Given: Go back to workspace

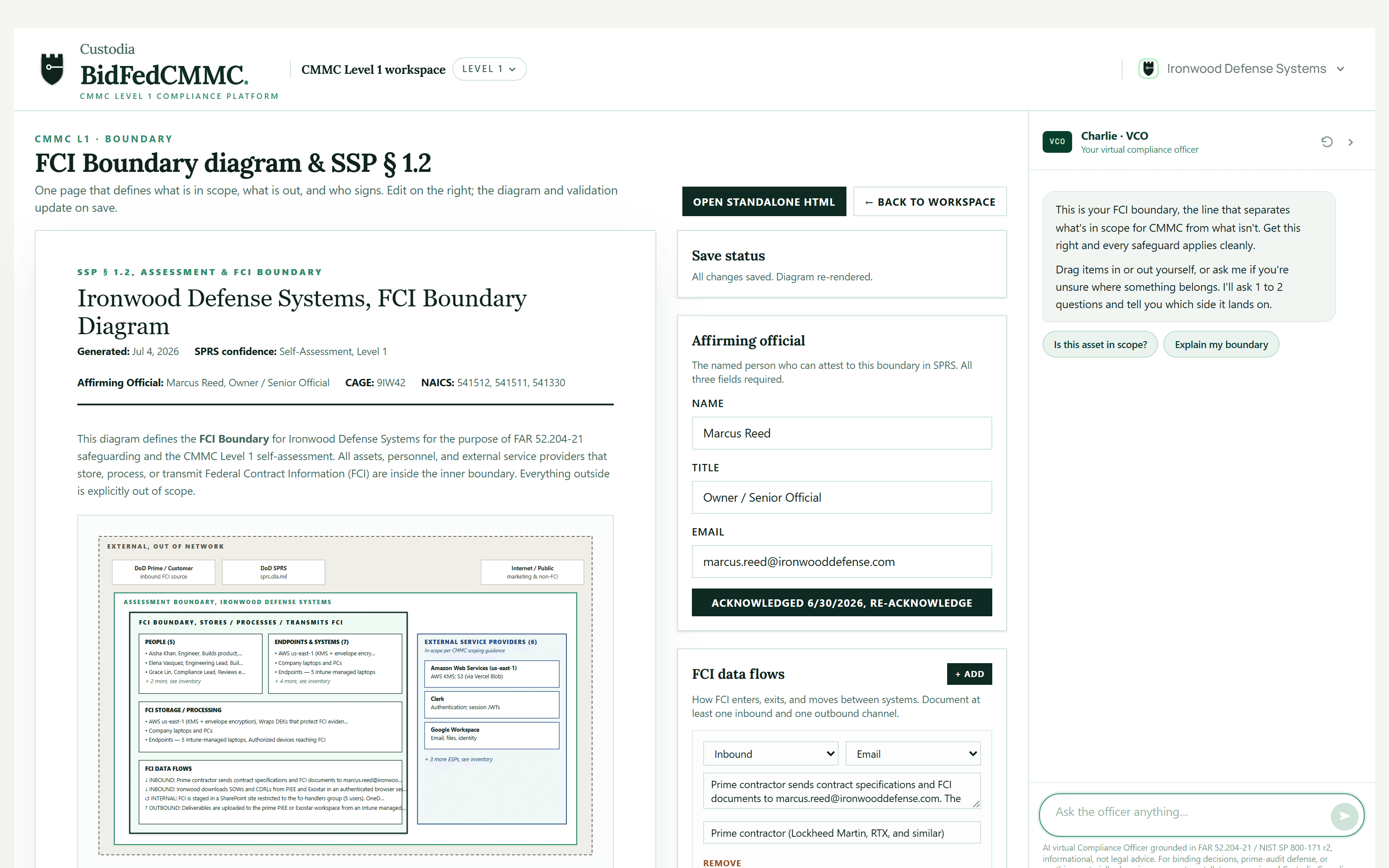Looking at the screenshot, I should pos(930,201).
